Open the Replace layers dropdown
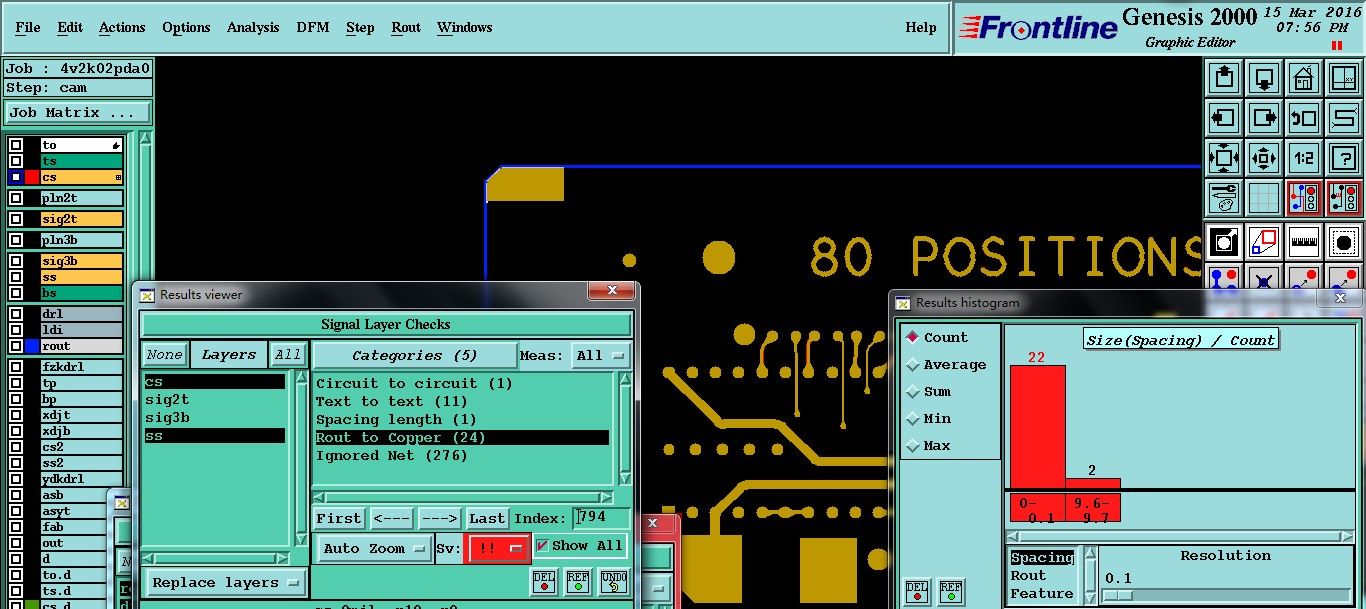 coord(227,582)
